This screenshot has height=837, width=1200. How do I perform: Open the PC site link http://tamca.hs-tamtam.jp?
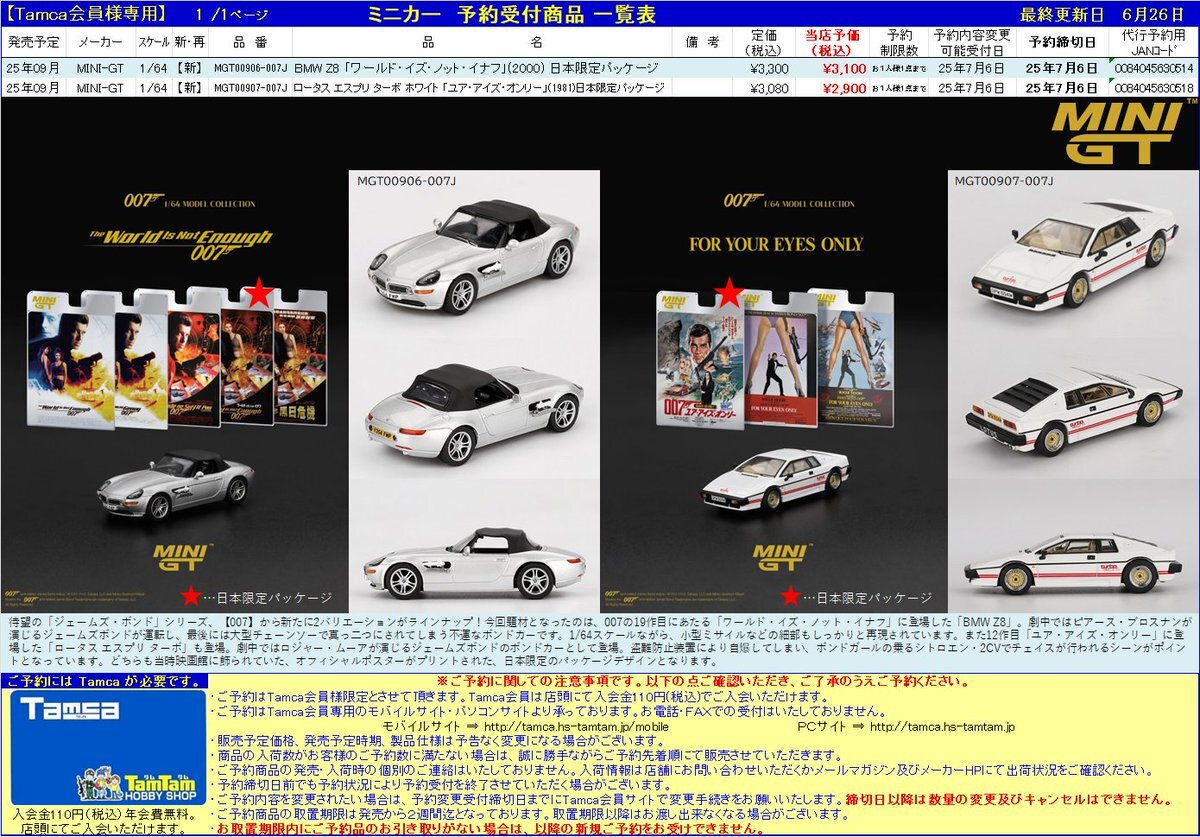coord(942,727)
